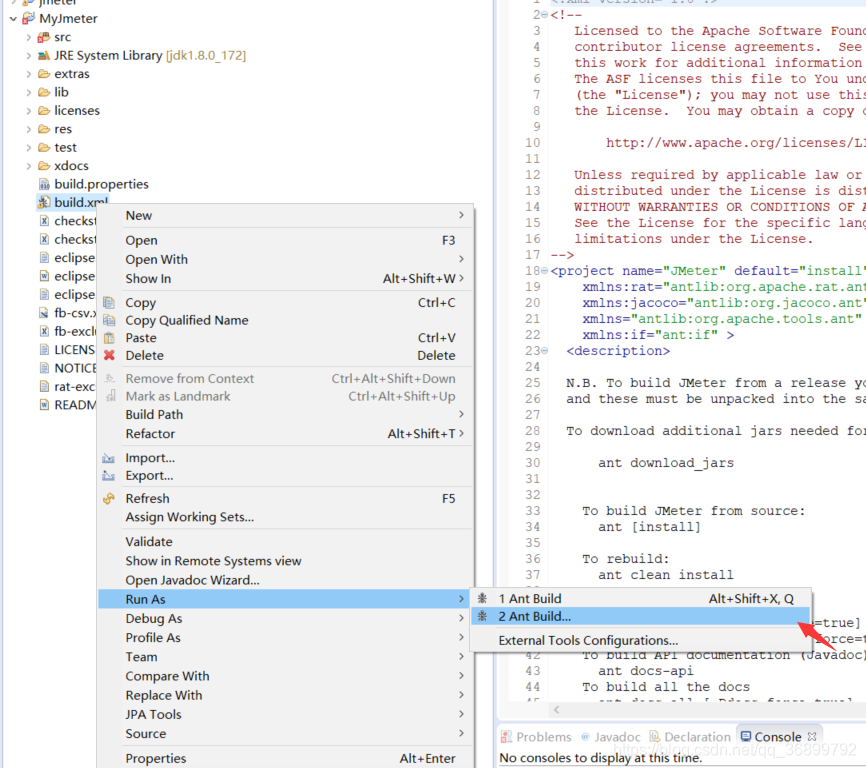Image resolution: width=866 pixels, height=768 pixels.
Task: Click ant icon beside 2 Ant Build...
Action: (x=482, y=616)
